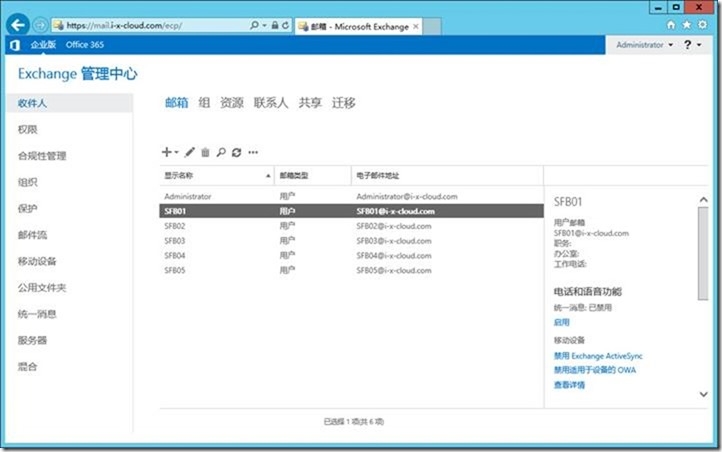Click the Office logo icon in blue bar

pyautogui.click(x=15, y=45)
